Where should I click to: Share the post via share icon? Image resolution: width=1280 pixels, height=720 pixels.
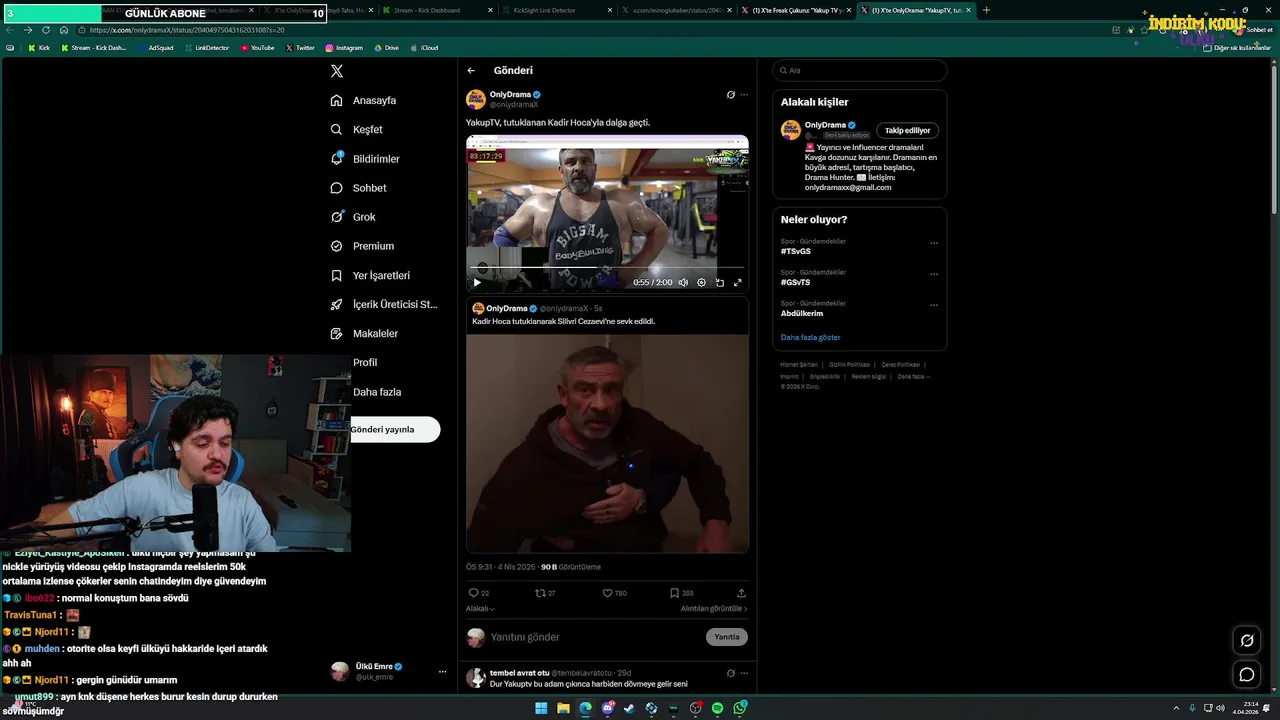[741, 593]
